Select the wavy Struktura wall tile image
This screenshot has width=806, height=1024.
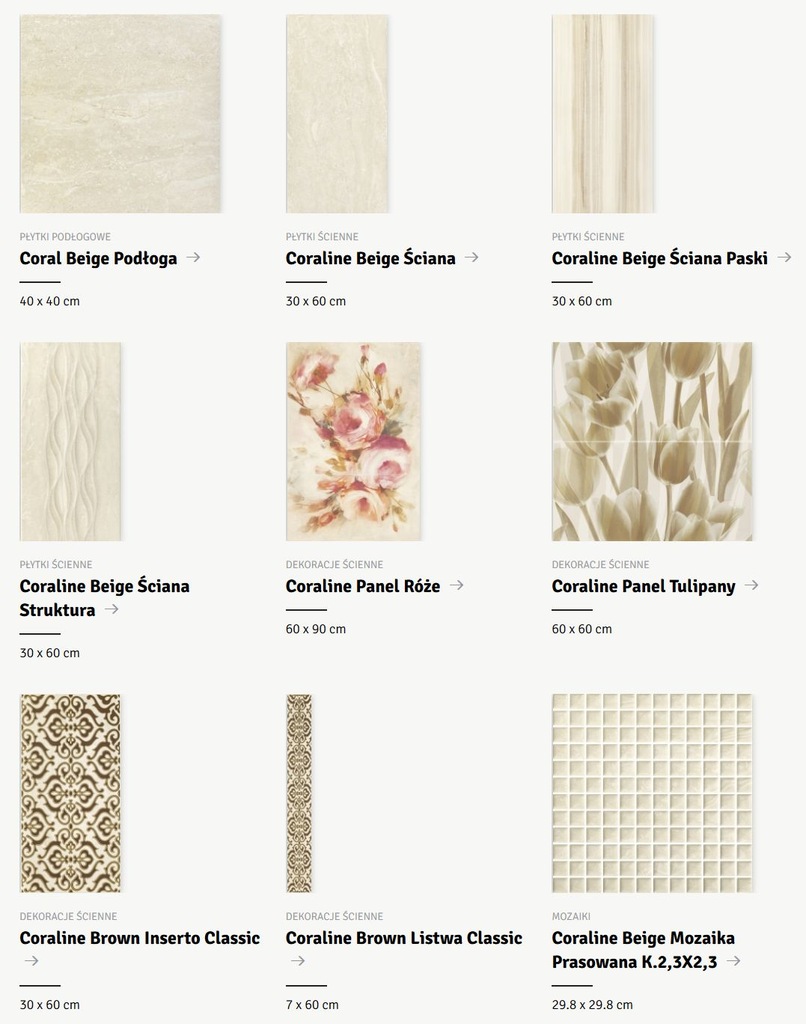(71, 441)
